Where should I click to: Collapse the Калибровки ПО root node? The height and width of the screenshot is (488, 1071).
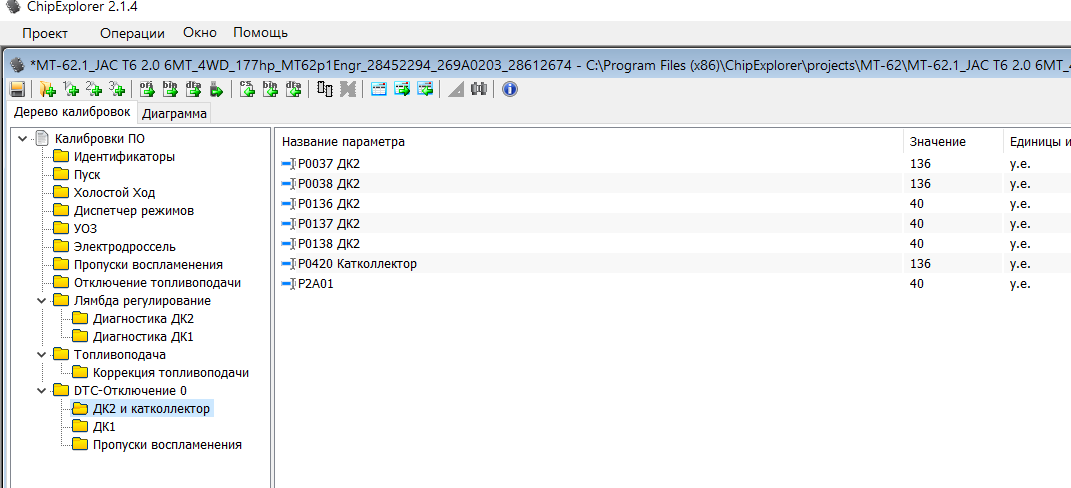[x=23, y=139]
